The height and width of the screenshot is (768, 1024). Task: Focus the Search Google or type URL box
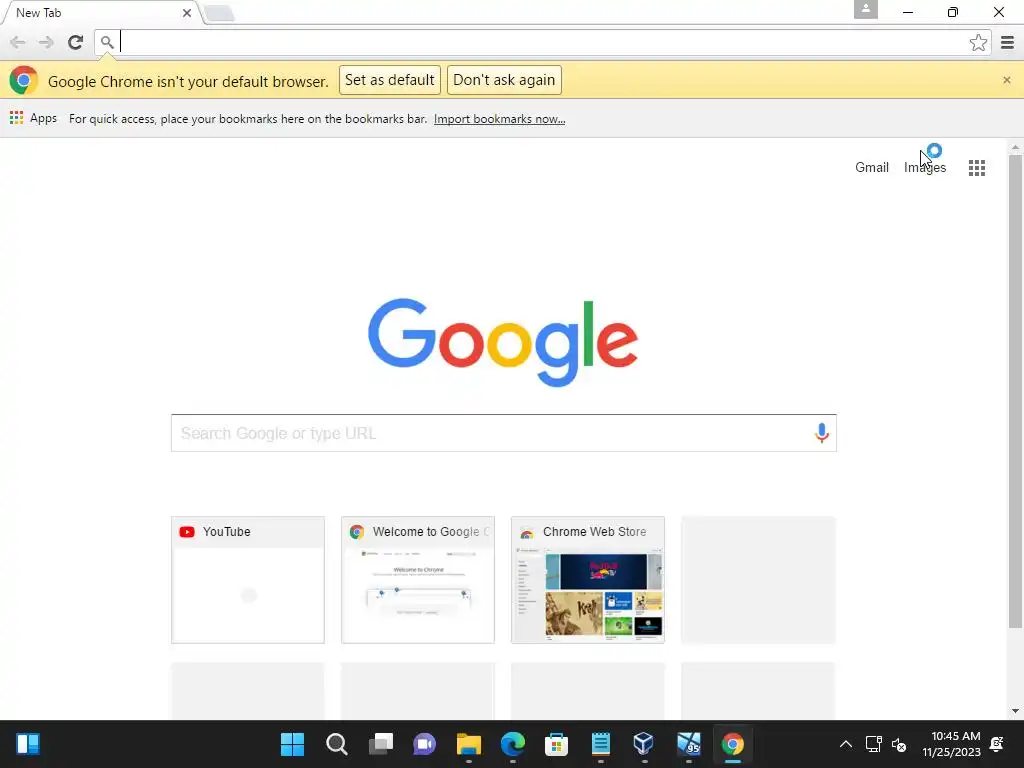coord(504,433)
